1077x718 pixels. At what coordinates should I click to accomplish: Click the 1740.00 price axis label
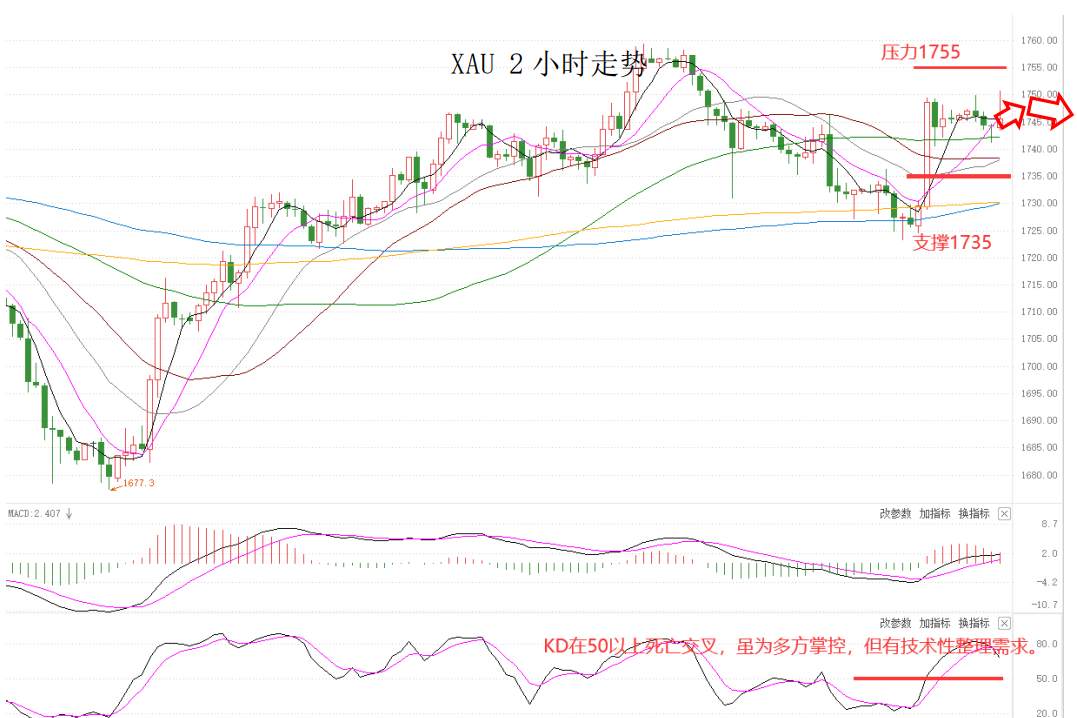1039,149
